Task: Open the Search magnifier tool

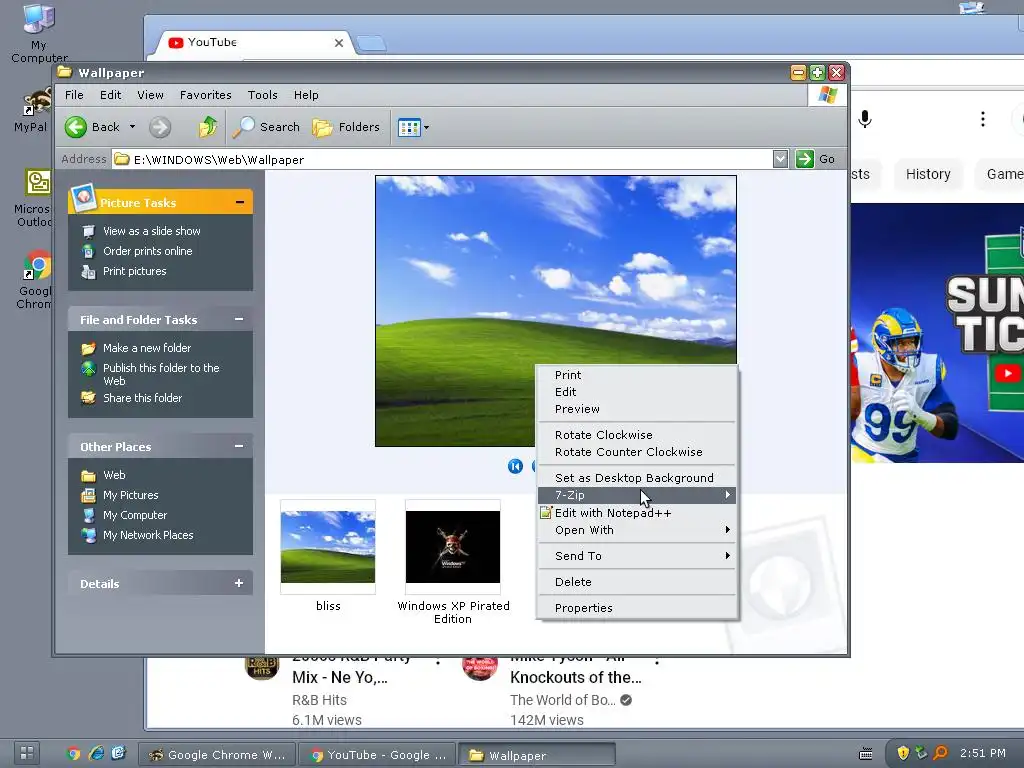Action: 266,127
